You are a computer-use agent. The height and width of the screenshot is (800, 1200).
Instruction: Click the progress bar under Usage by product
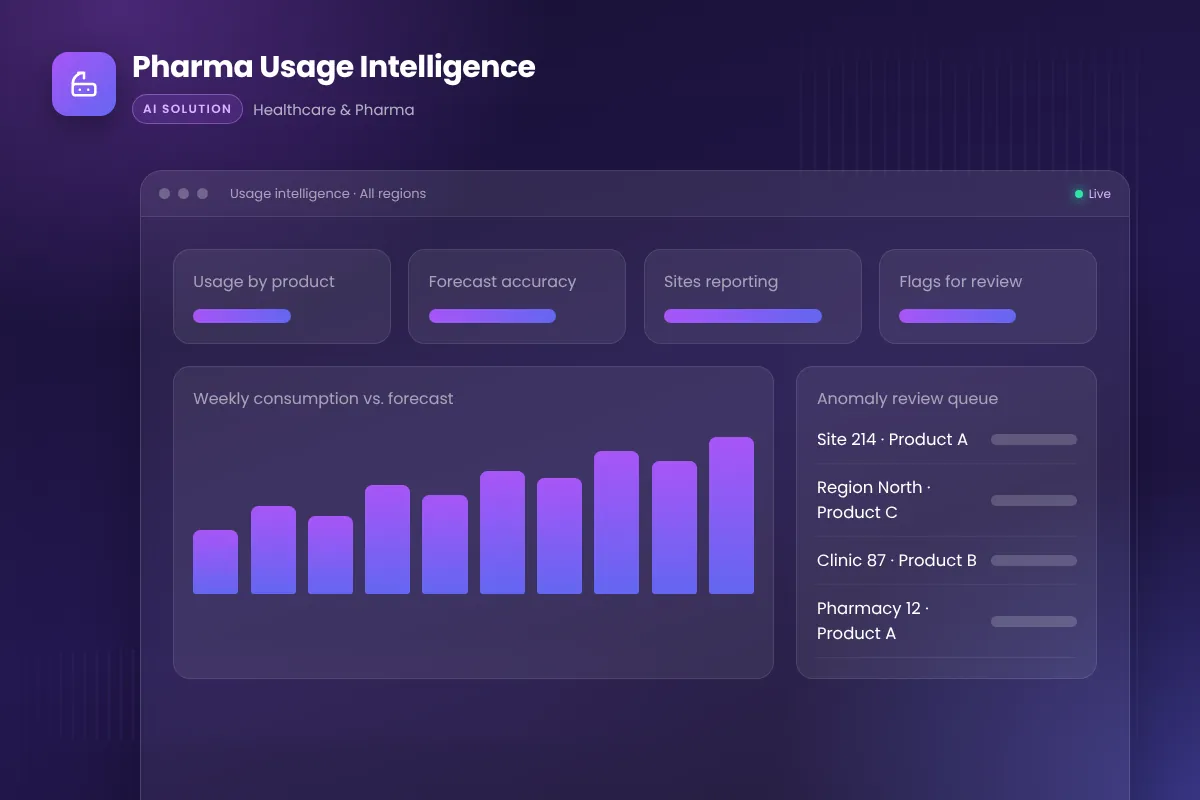pos(242,316)
